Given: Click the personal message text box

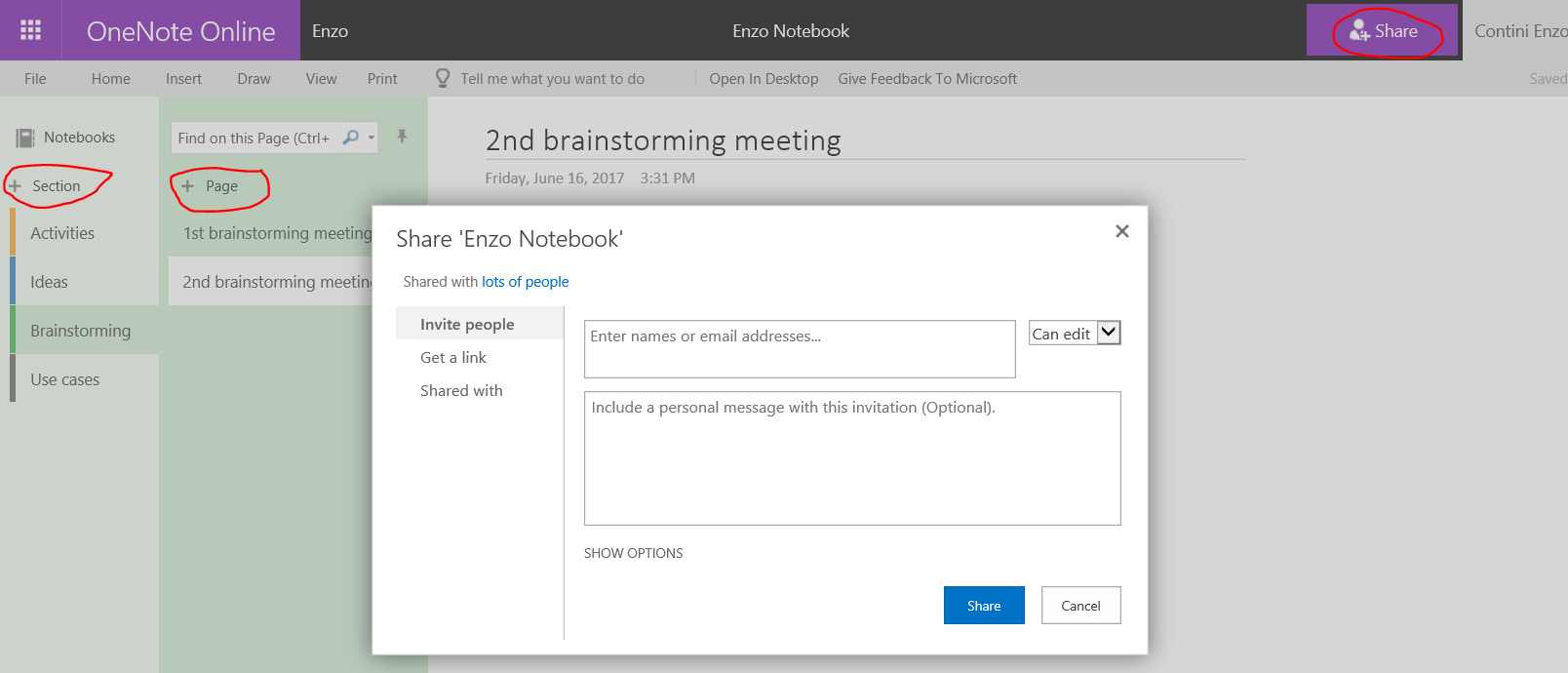Looking at the screenshot, I should point(851,458).
